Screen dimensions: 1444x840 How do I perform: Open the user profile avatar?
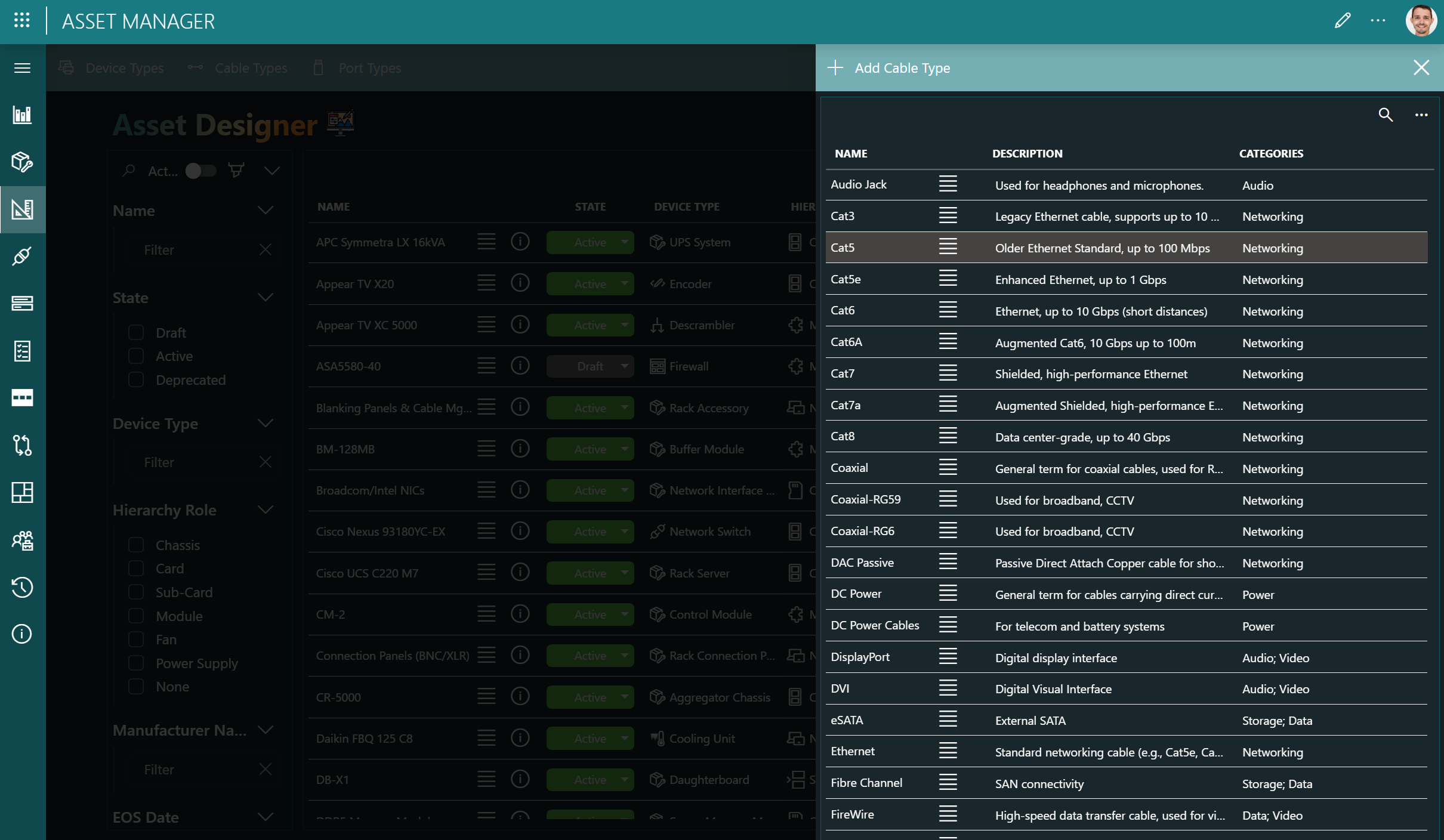pyautogui.click(x=1421, y=21)
